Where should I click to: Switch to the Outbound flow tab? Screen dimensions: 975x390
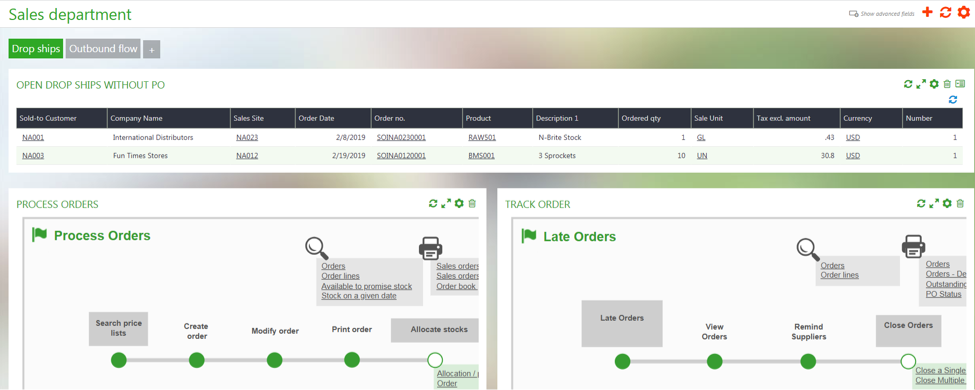(x=103, y=49)
